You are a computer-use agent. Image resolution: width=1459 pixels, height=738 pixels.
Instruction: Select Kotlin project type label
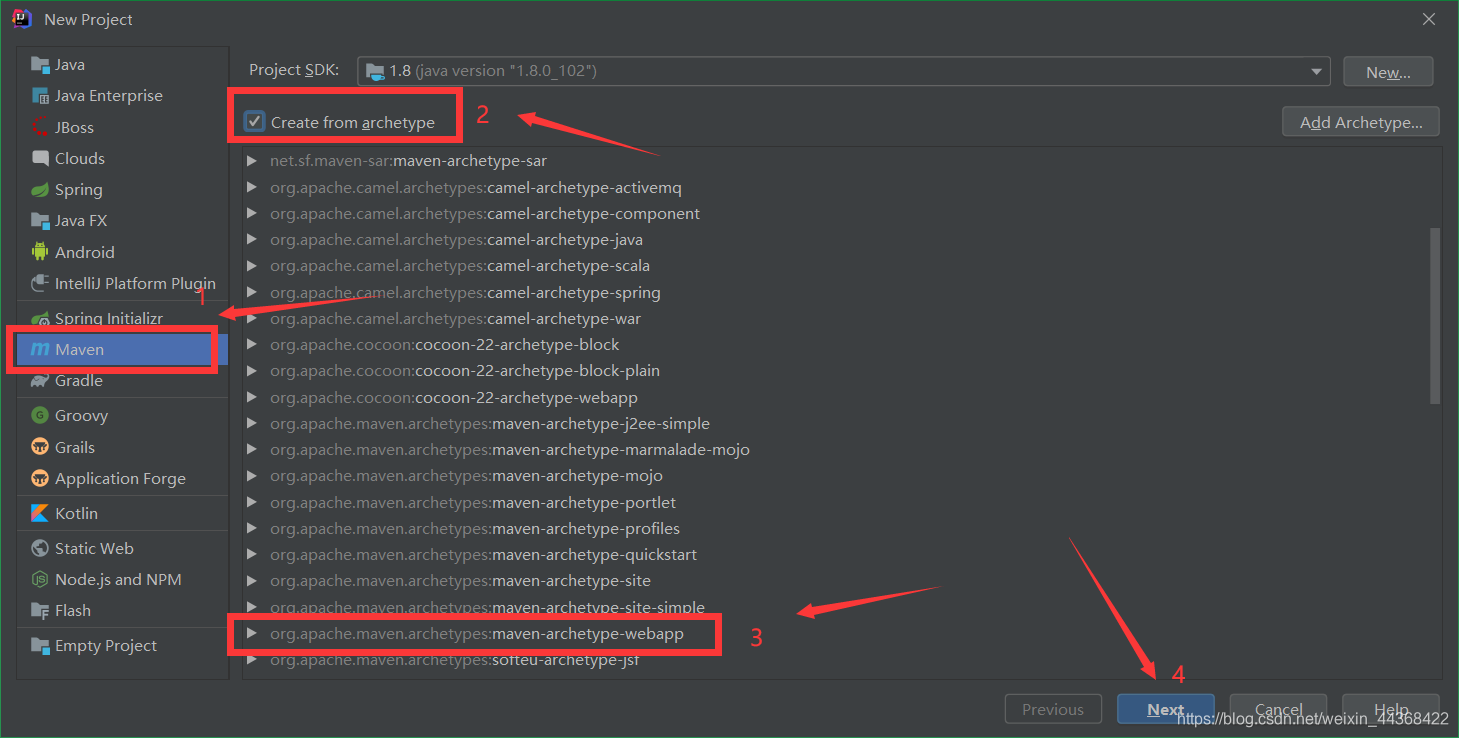76,513
